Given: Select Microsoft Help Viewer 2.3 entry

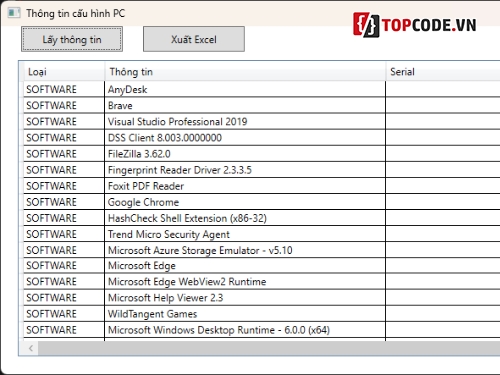Looking at the screenshot, I should tap(245, 298).
